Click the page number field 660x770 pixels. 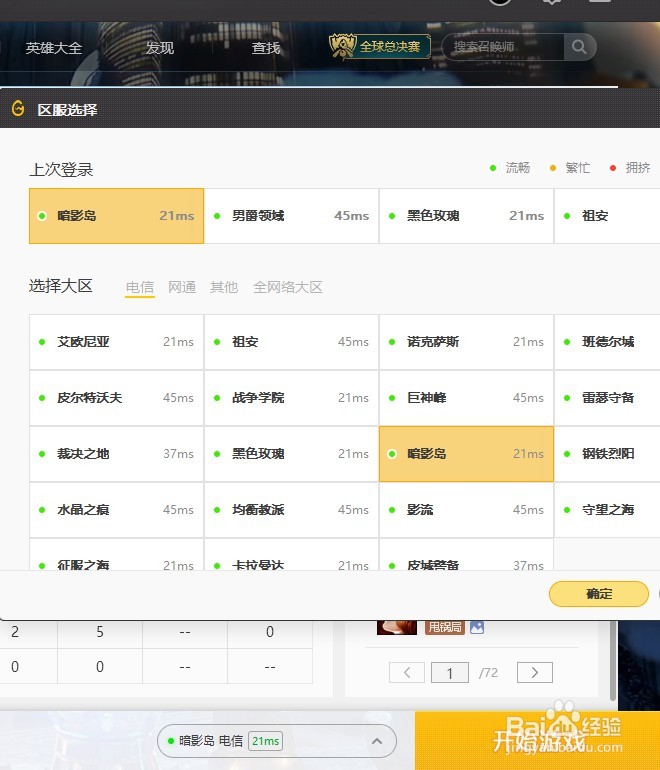pos(450,672)
